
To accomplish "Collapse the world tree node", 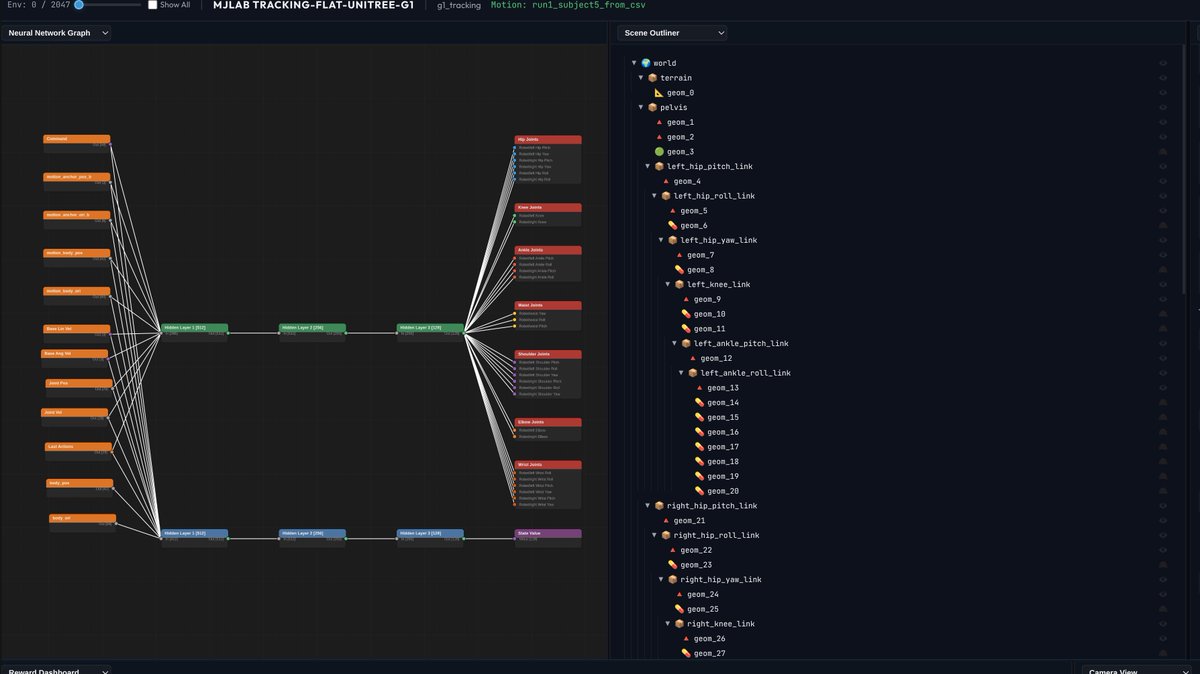I will tap(634, 63).
